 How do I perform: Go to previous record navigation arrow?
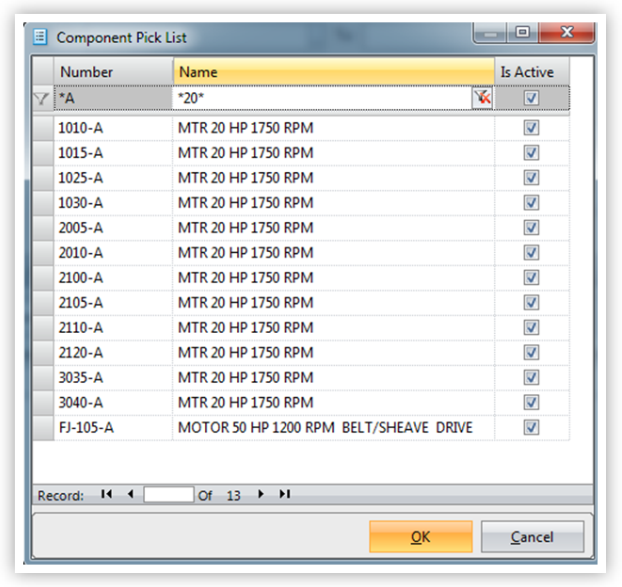tap(129, 494)
